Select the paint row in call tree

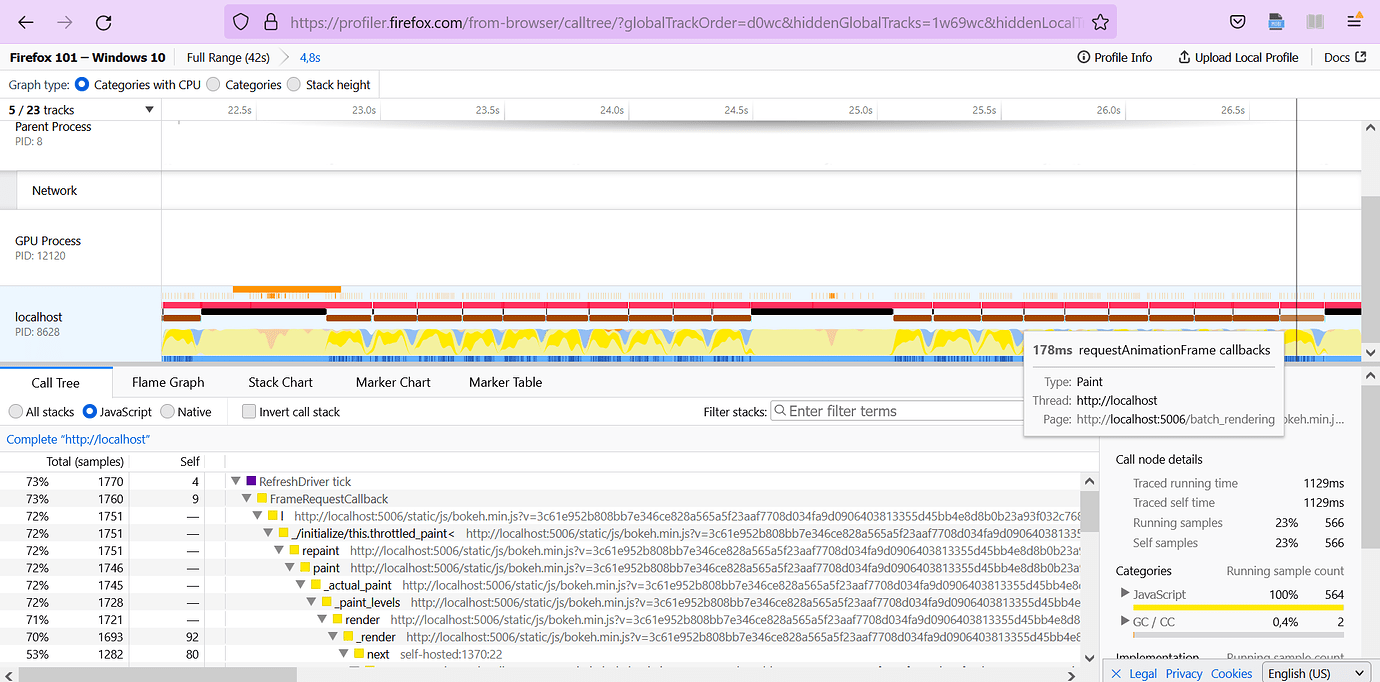click(x=540, y=568)
